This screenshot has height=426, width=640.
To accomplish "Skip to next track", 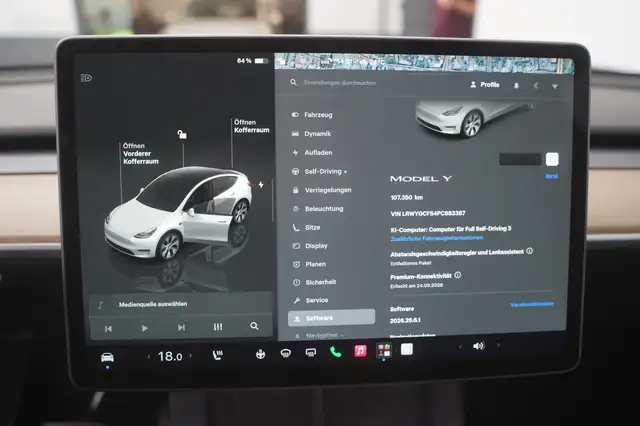I will (x=181, y=327).
